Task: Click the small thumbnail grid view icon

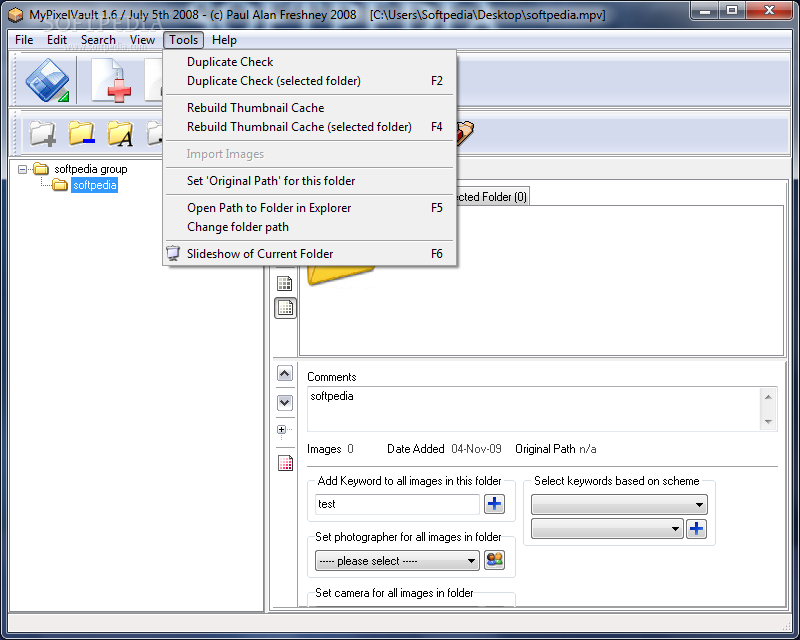Action: click(x=285, y=308)
